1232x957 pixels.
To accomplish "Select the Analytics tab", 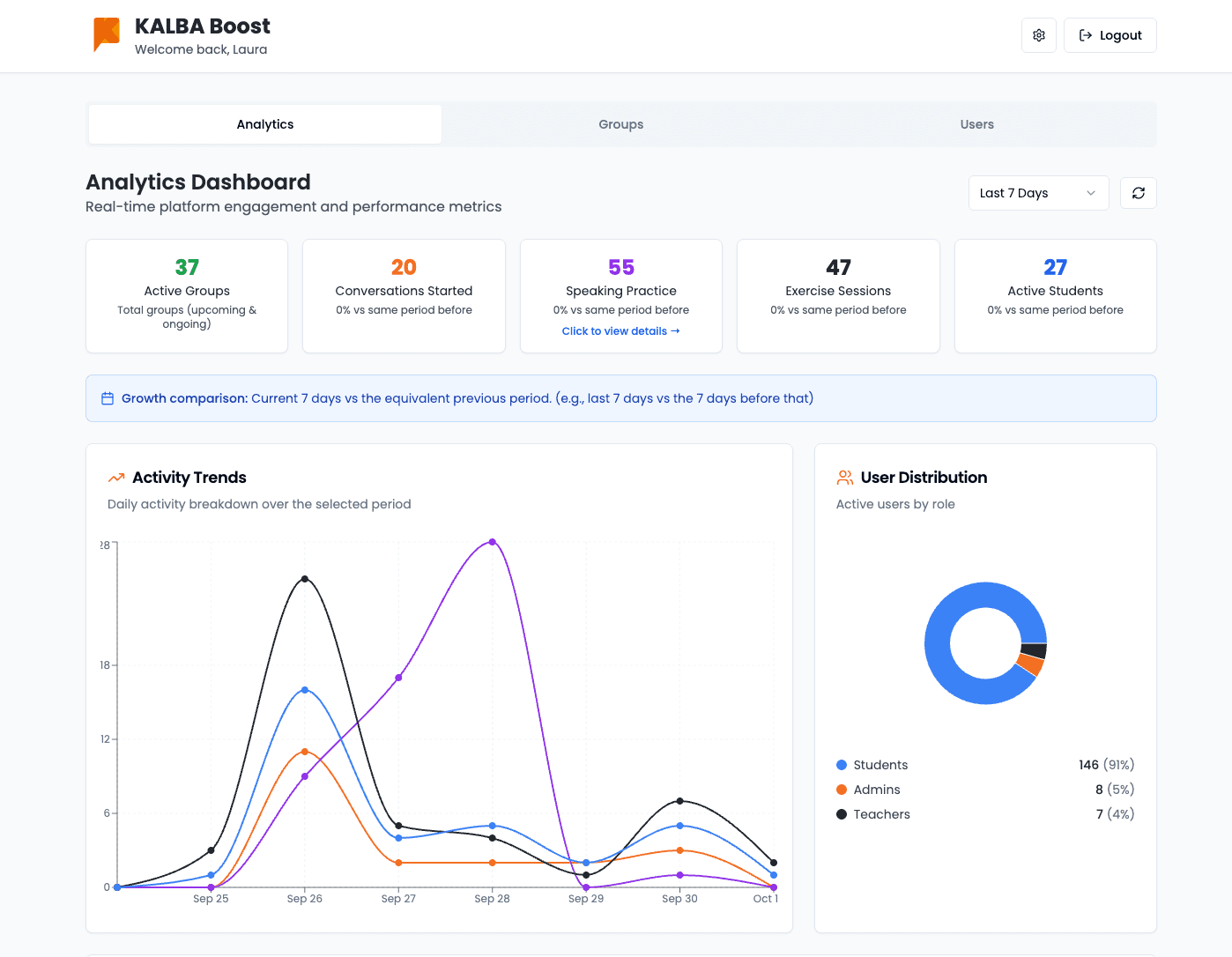I will tap(265, 124).
